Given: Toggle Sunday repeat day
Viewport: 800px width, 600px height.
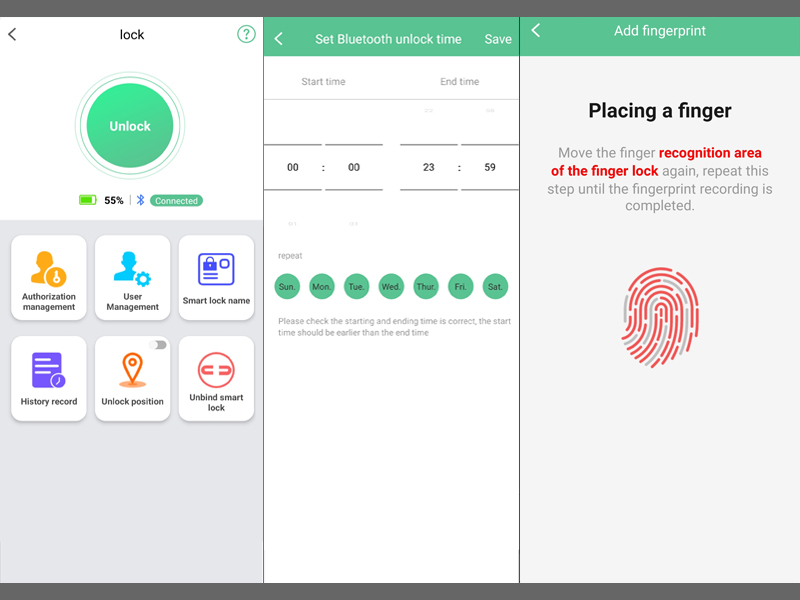Looking at the screenshot, I should click(287, 286).
